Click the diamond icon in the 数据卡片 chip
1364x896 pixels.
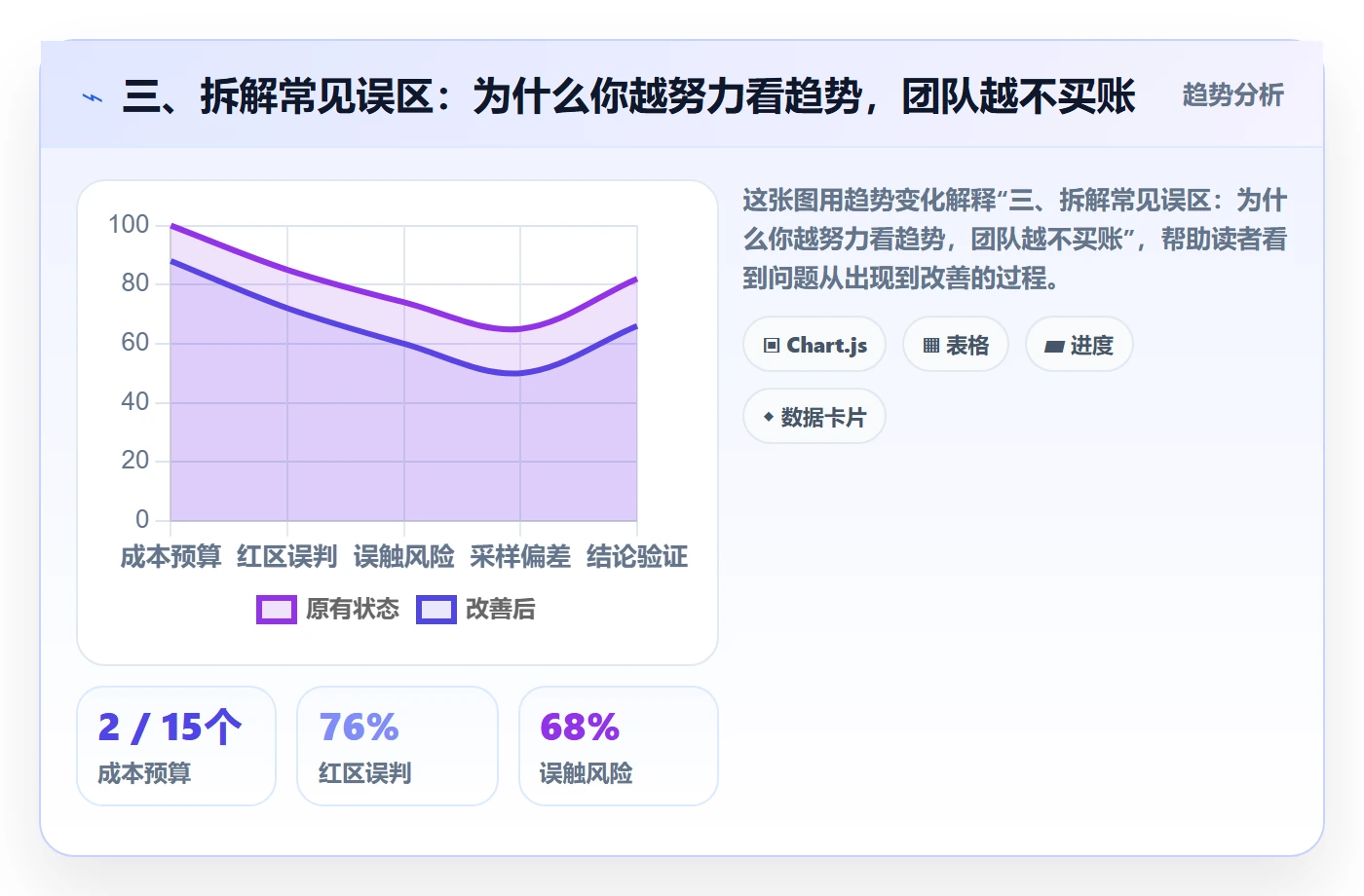pyautogui.click(x=769, y=417)
